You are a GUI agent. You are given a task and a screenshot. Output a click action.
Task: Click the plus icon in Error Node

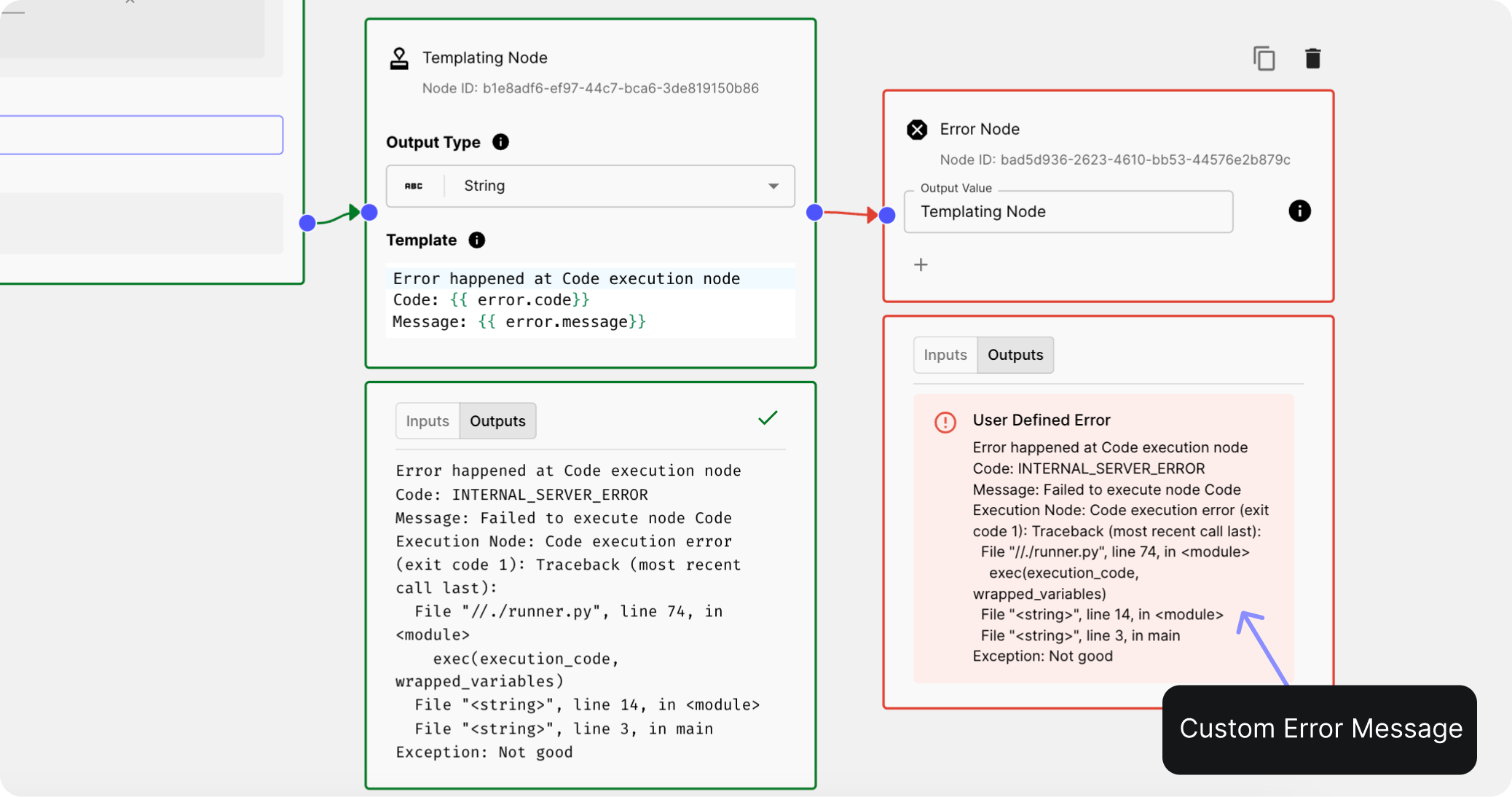(x=921, y=264)
